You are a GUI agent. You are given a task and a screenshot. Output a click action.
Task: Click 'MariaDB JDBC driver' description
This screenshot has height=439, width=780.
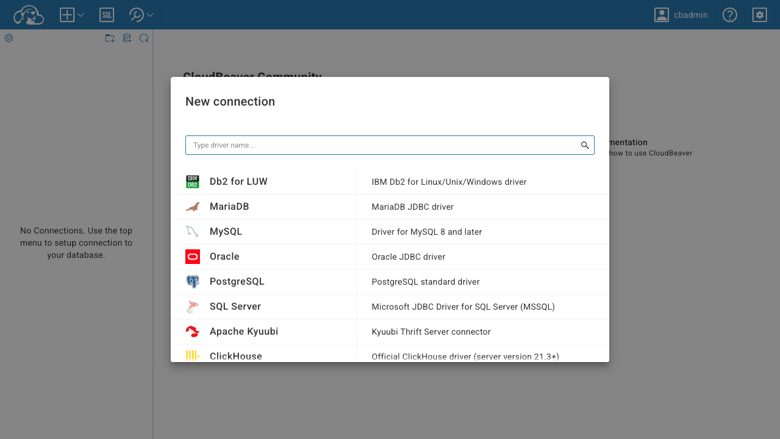coord(412,207)
